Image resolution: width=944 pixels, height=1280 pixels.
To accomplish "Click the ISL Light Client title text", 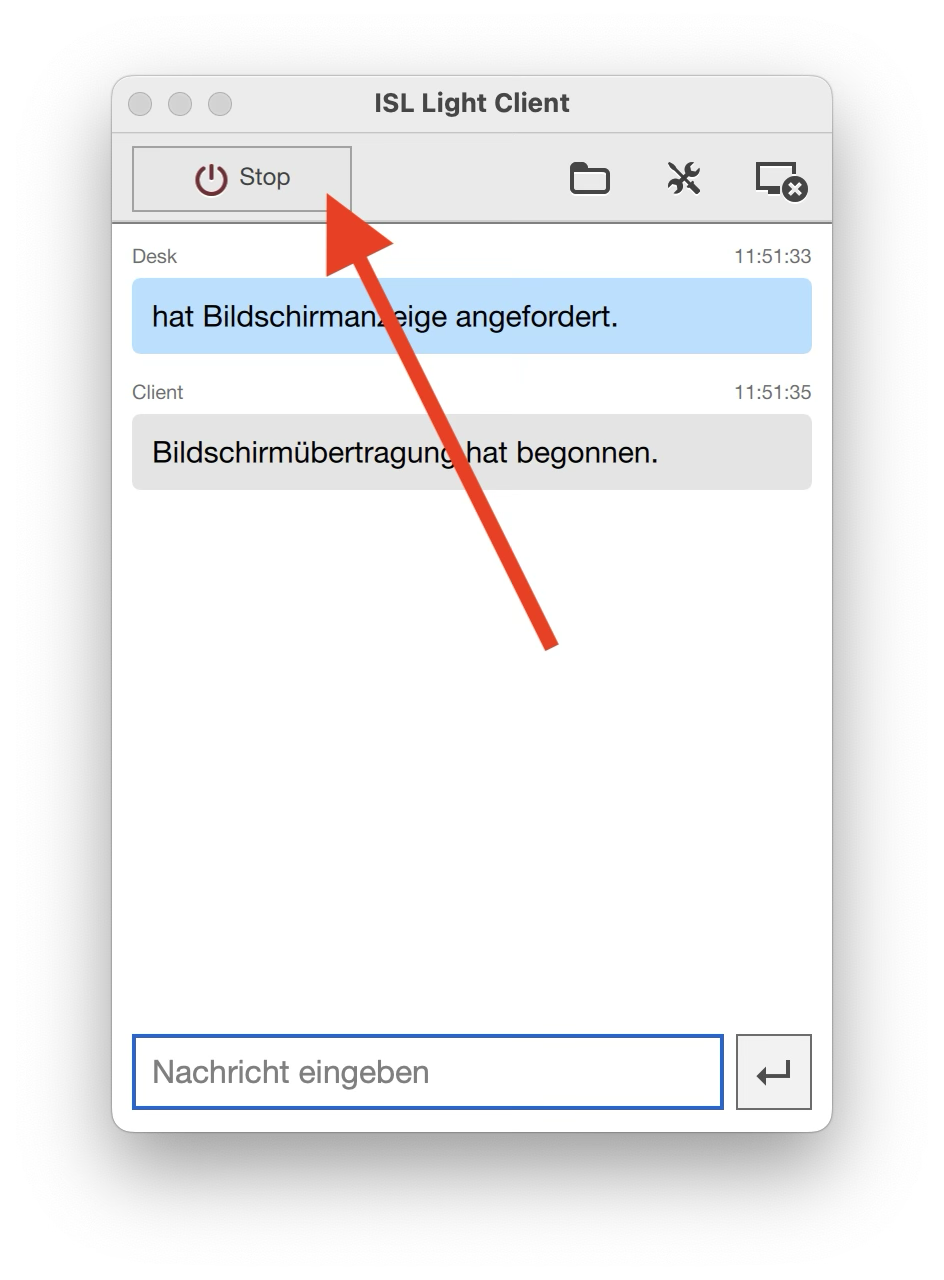I will (472, 103).
